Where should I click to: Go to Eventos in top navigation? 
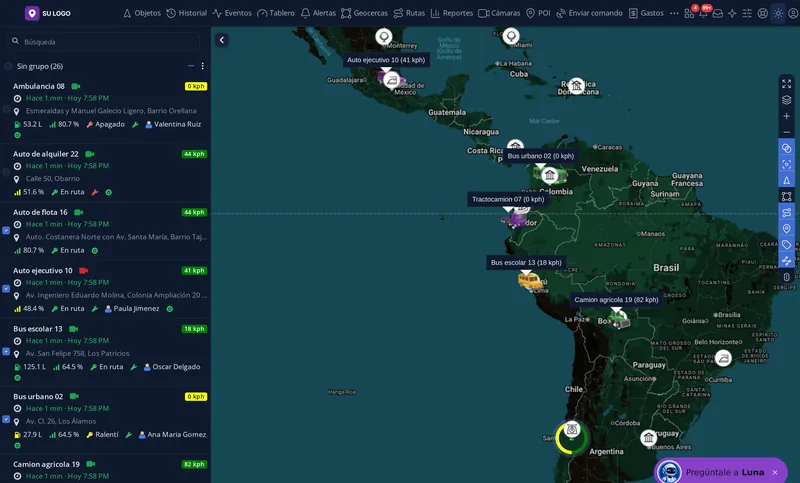click(232, 13)
